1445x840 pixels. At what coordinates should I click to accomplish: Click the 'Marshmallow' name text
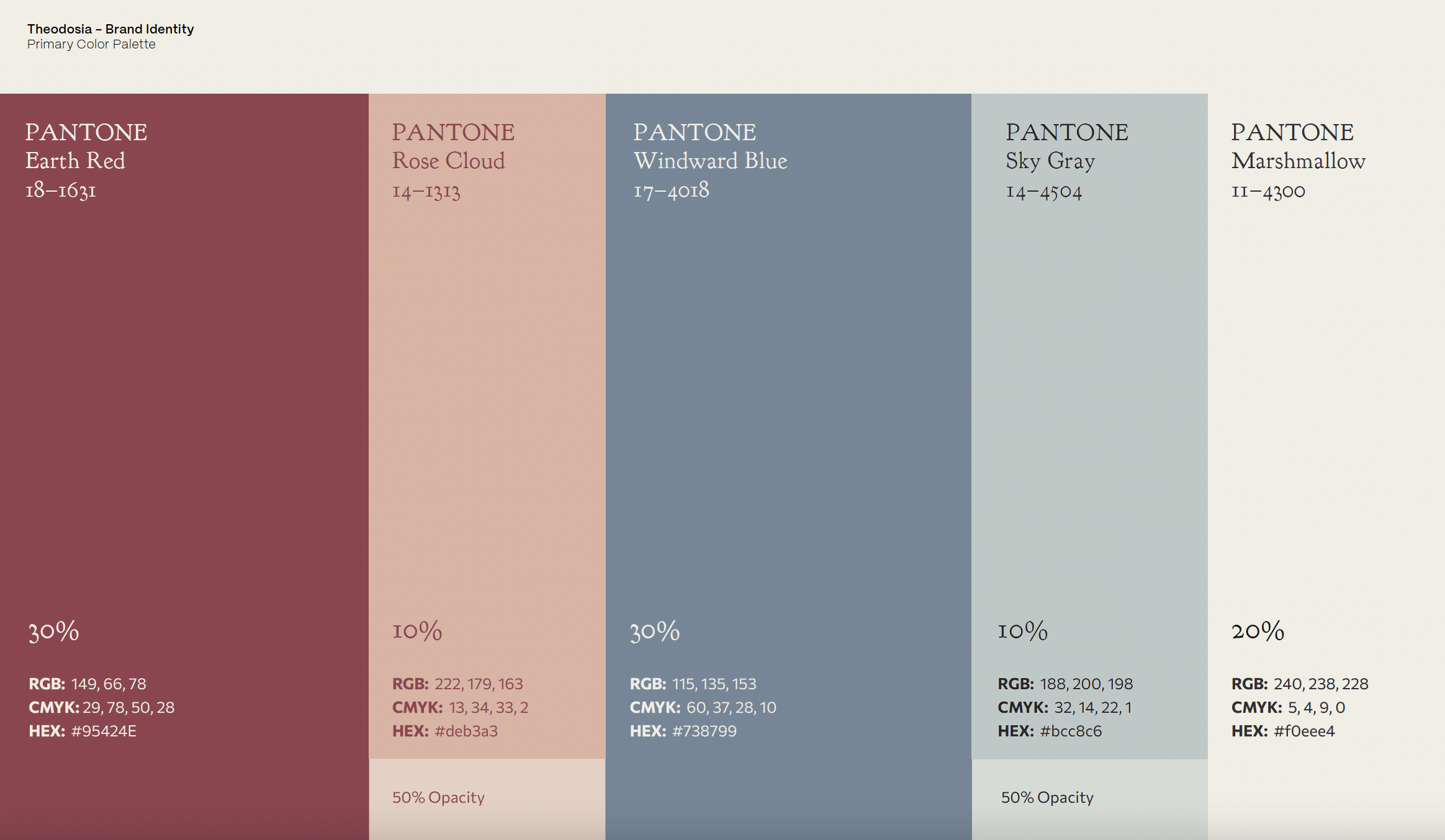(1299, 161)
